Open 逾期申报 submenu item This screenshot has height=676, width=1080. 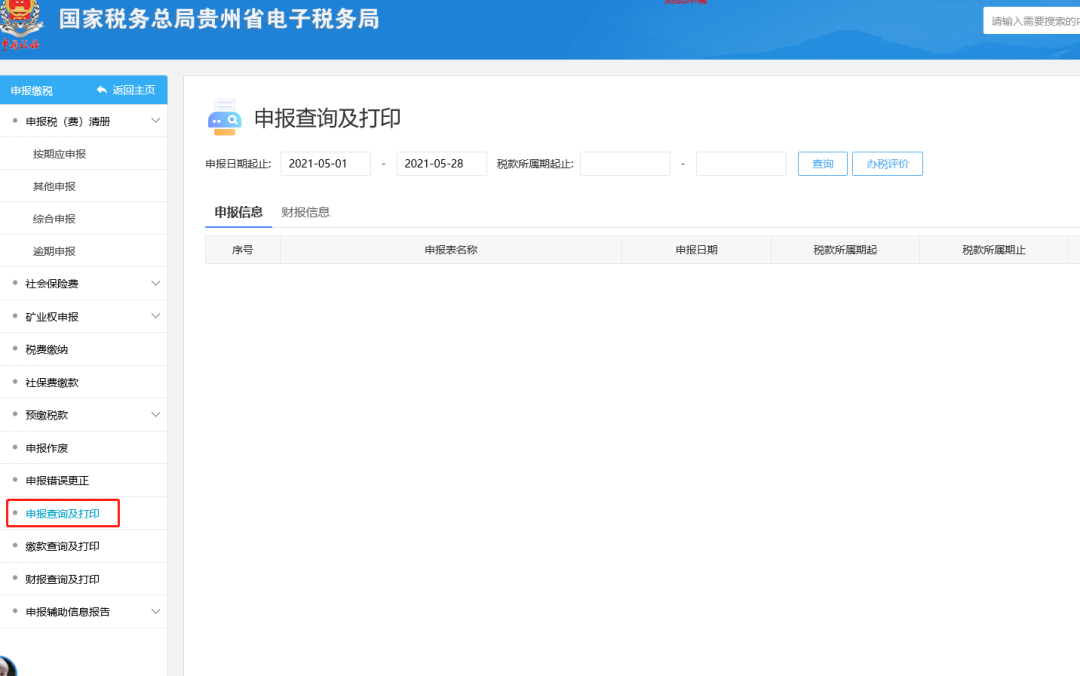click(x=54, y=251)
